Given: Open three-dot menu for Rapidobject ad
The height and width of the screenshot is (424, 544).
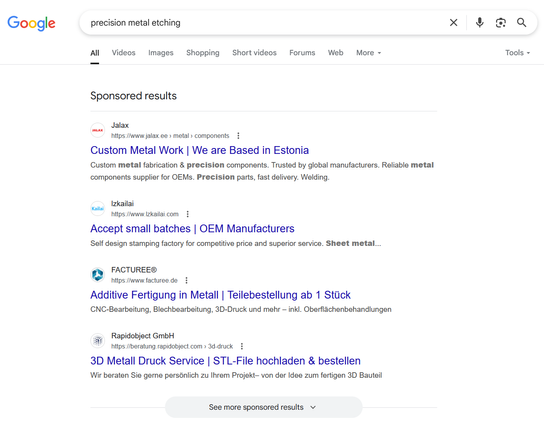Looking at the screenshot, I should 242,346.
